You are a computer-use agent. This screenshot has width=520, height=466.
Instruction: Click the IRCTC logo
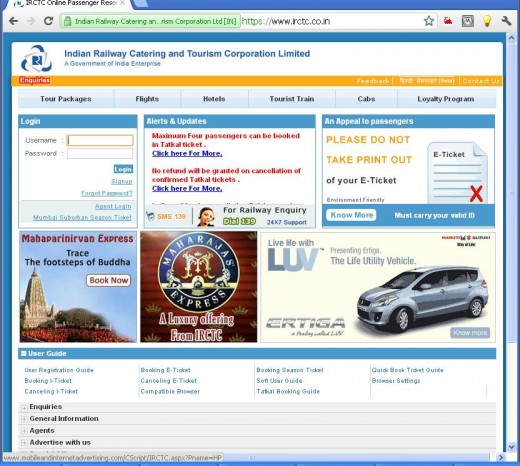pyautogui.click(x=36, y=60)
